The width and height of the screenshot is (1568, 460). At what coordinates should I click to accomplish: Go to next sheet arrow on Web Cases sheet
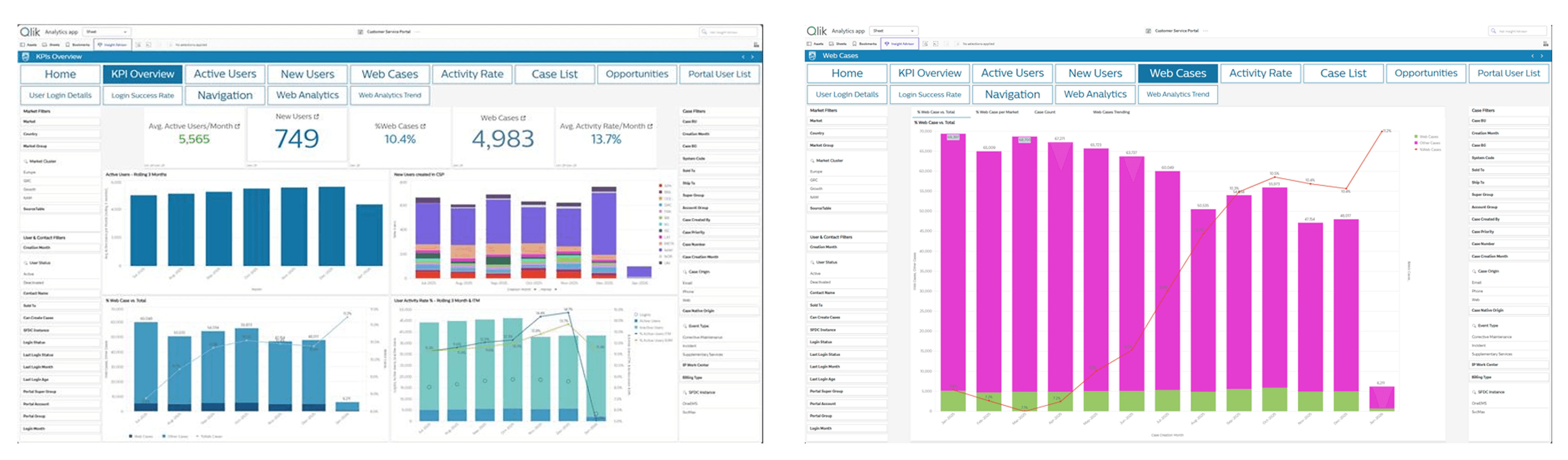point(1542,56)
